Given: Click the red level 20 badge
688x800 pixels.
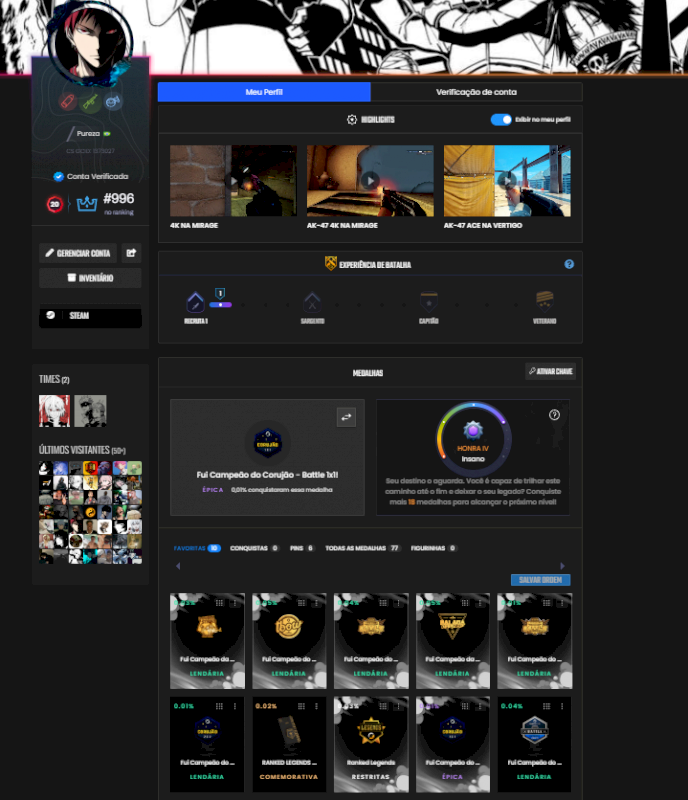Looking at the screenshot, I should pyautogui.click(x=55, y=204).
